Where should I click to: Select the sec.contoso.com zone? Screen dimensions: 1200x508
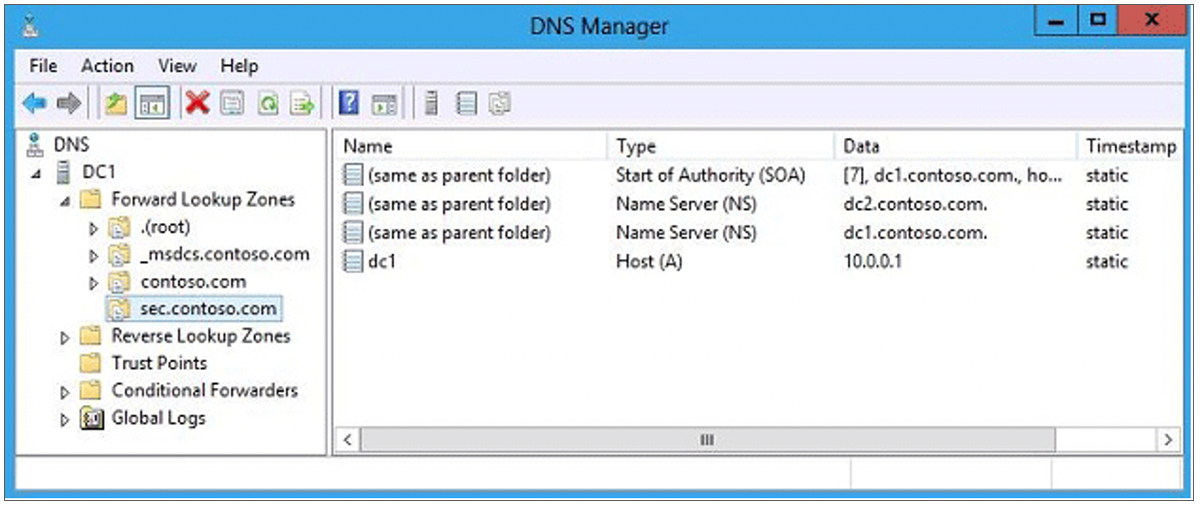pos(208,309)
